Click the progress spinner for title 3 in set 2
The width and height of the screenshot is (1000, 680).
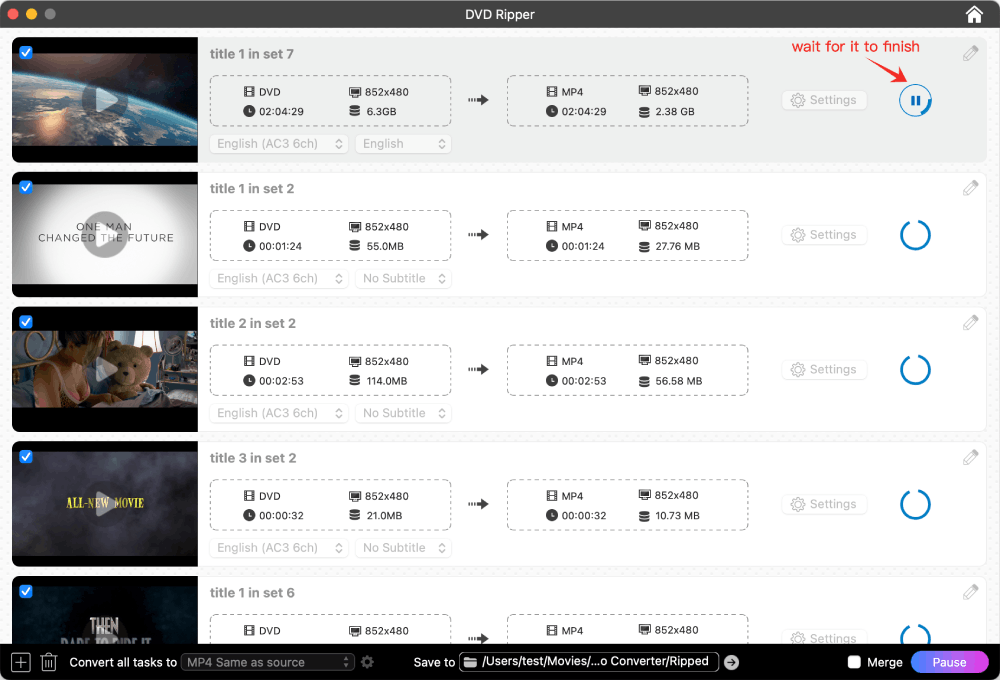915,504
